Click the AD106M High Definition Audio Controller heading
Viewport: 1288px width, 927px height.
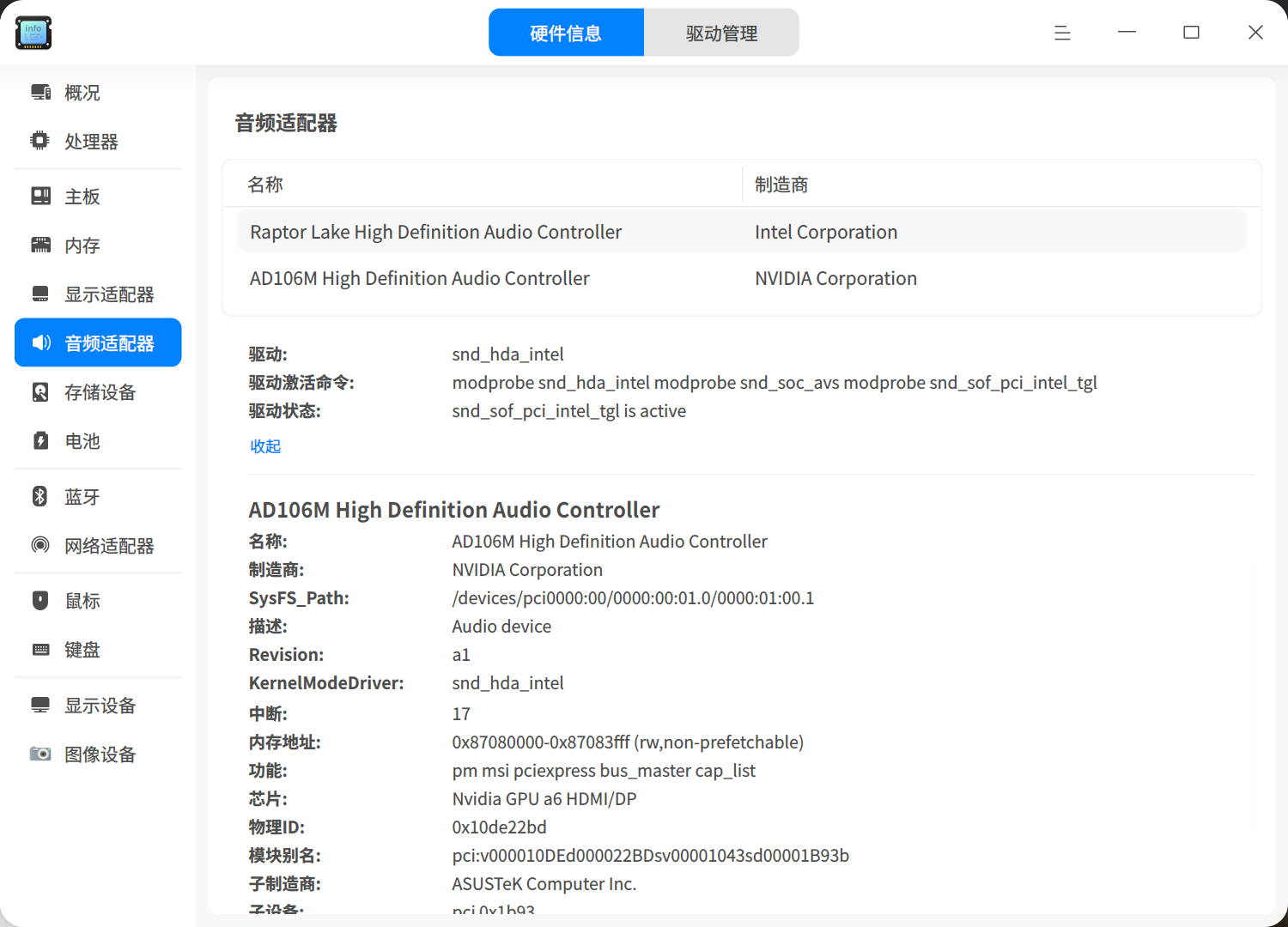coord(454,510)
